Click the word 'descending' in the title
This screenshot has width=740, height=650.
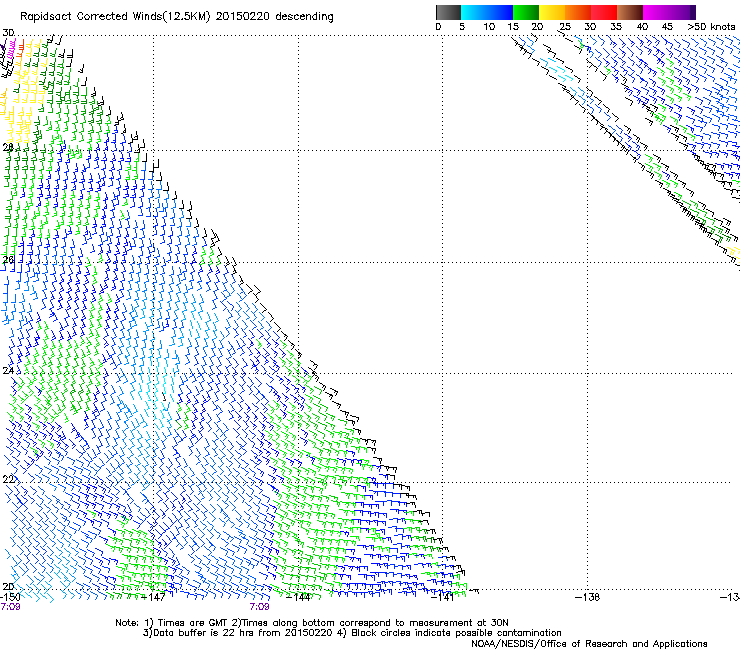(x=304, y=17)
